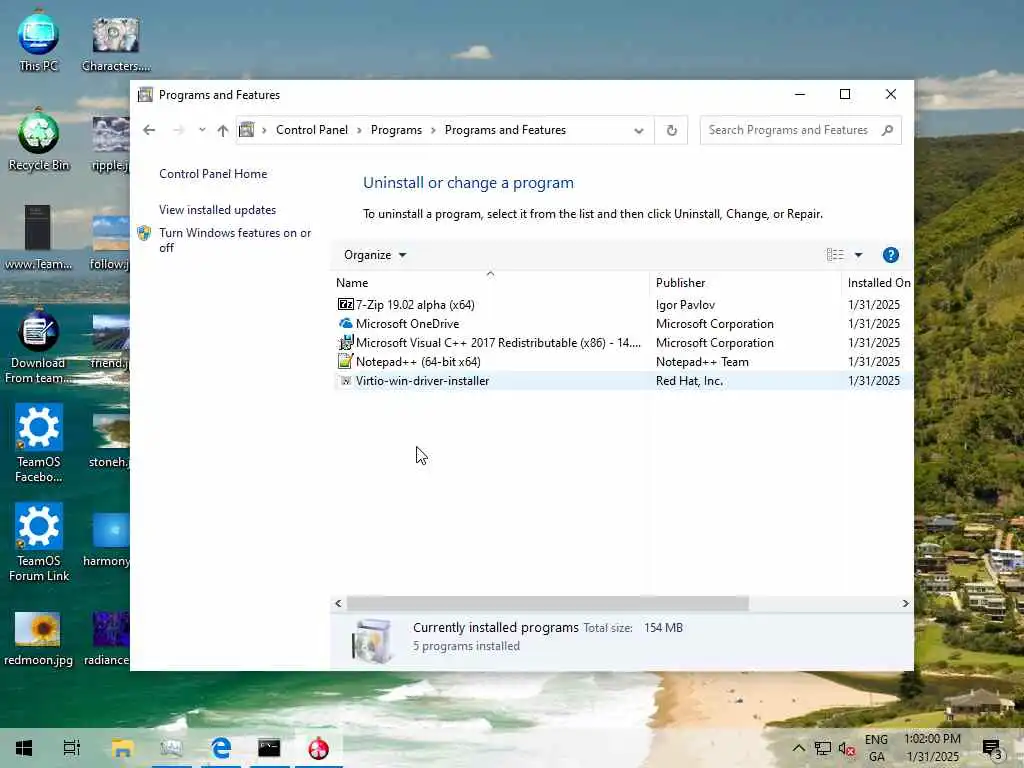The width and height of the screenshot is (1024, 768).
Task: Select the This PC desktop icon
Action: pyautogui.click(x=39, y=42)
